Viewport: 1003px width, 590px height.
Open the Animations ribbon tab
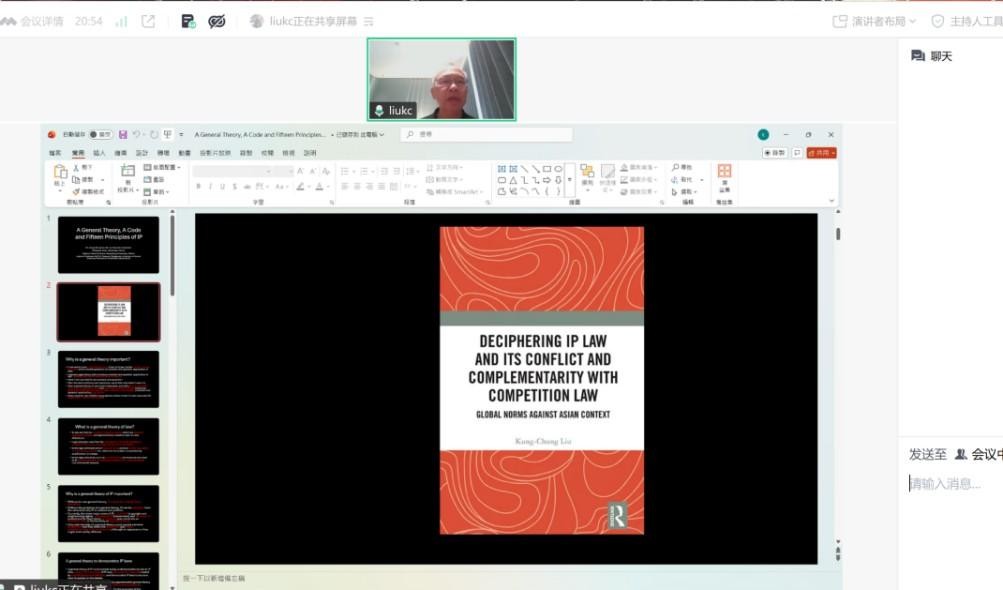185,153
